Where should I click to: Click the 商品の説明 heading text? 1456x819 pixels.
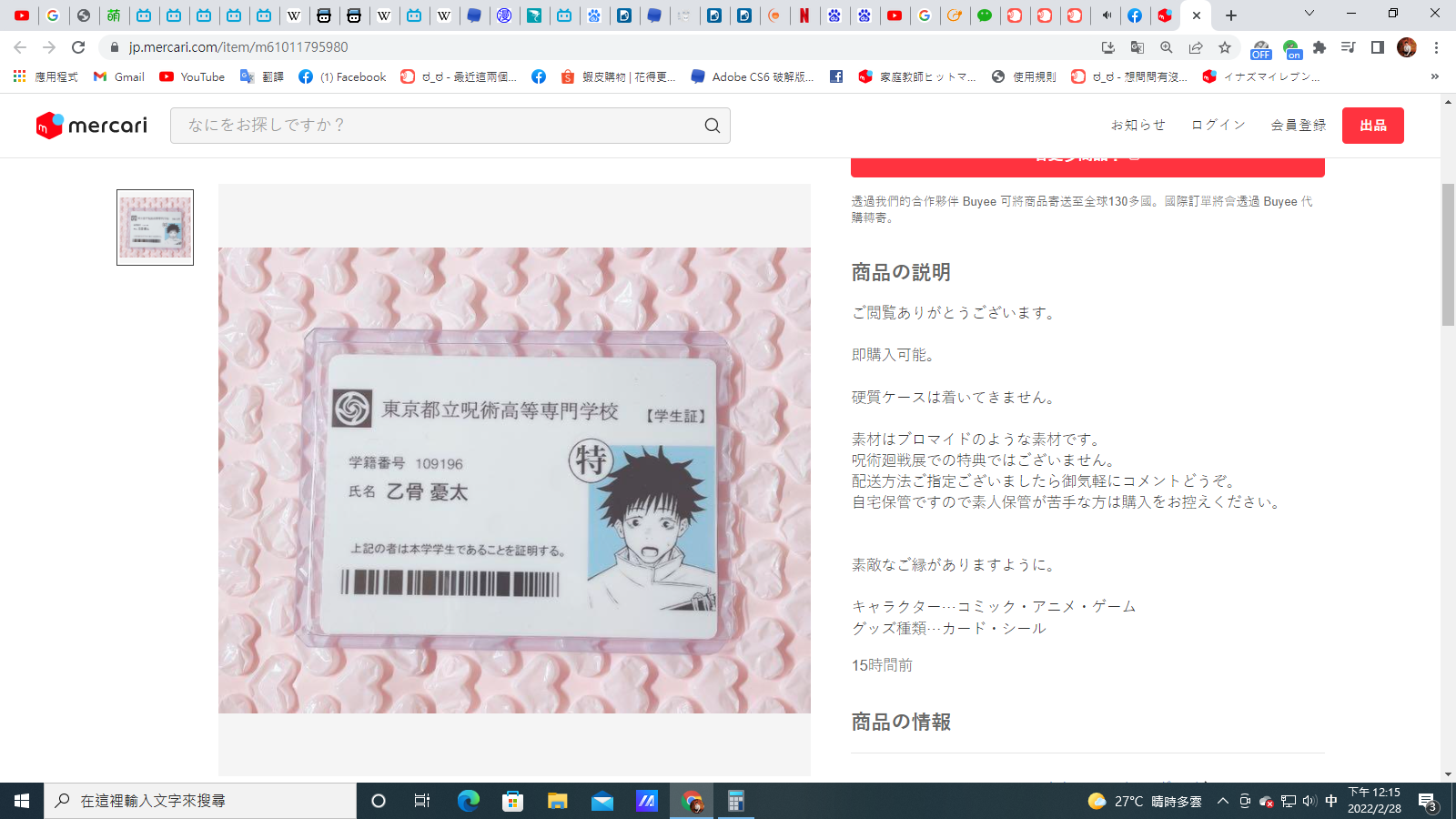click(901, 272)
